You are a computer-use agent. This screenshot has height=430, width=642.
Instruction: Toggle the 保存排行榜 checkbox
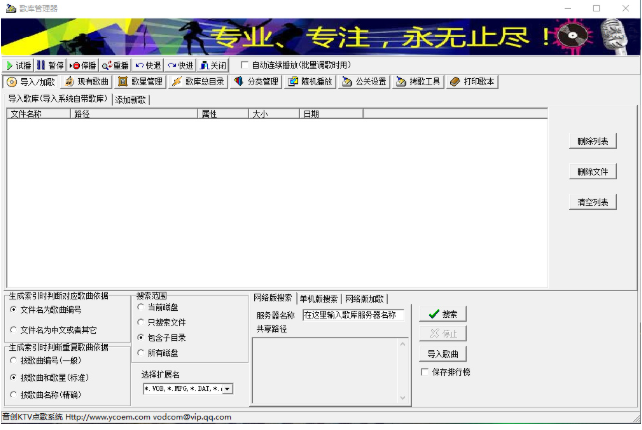(425, 372)
